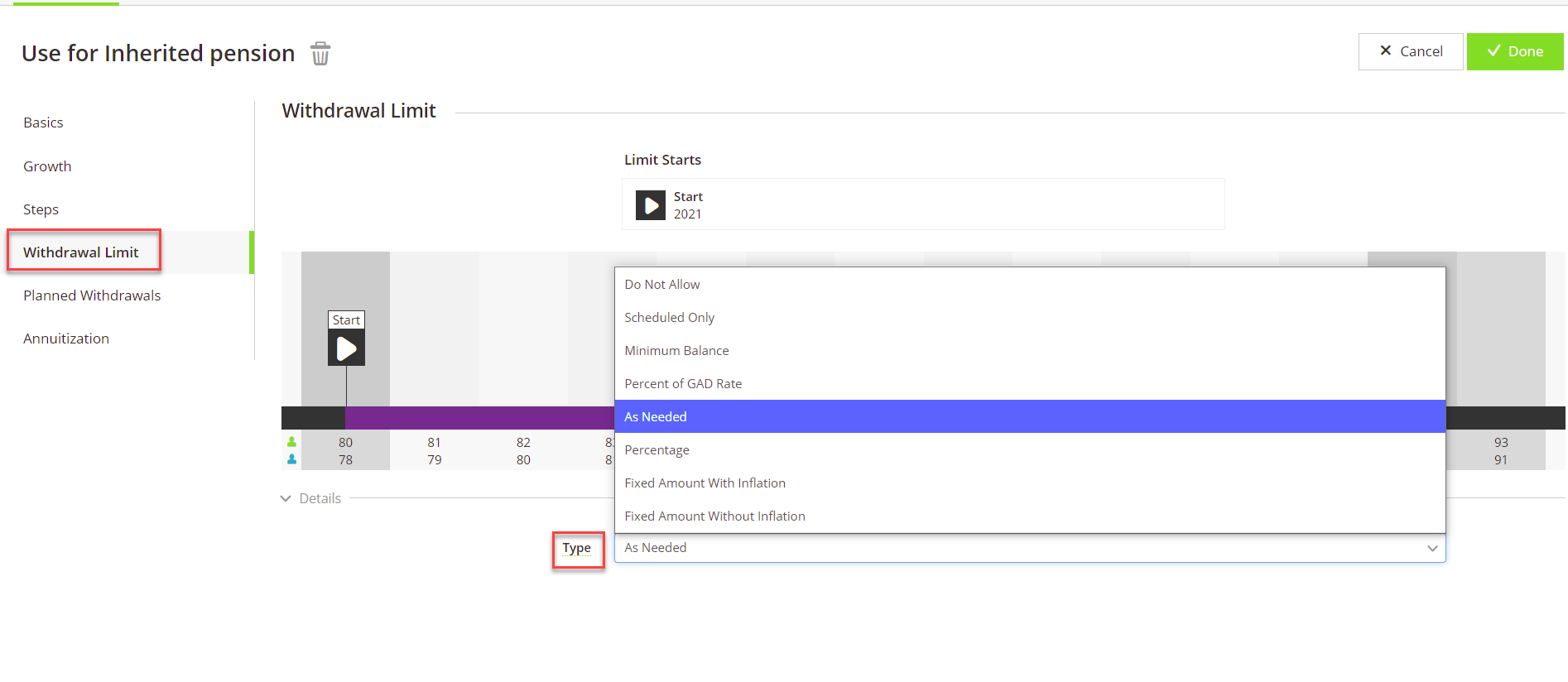Screen dimensions: 1568x682
Task: Click the play icon in Limit Starts
Action: pos(650,205)
